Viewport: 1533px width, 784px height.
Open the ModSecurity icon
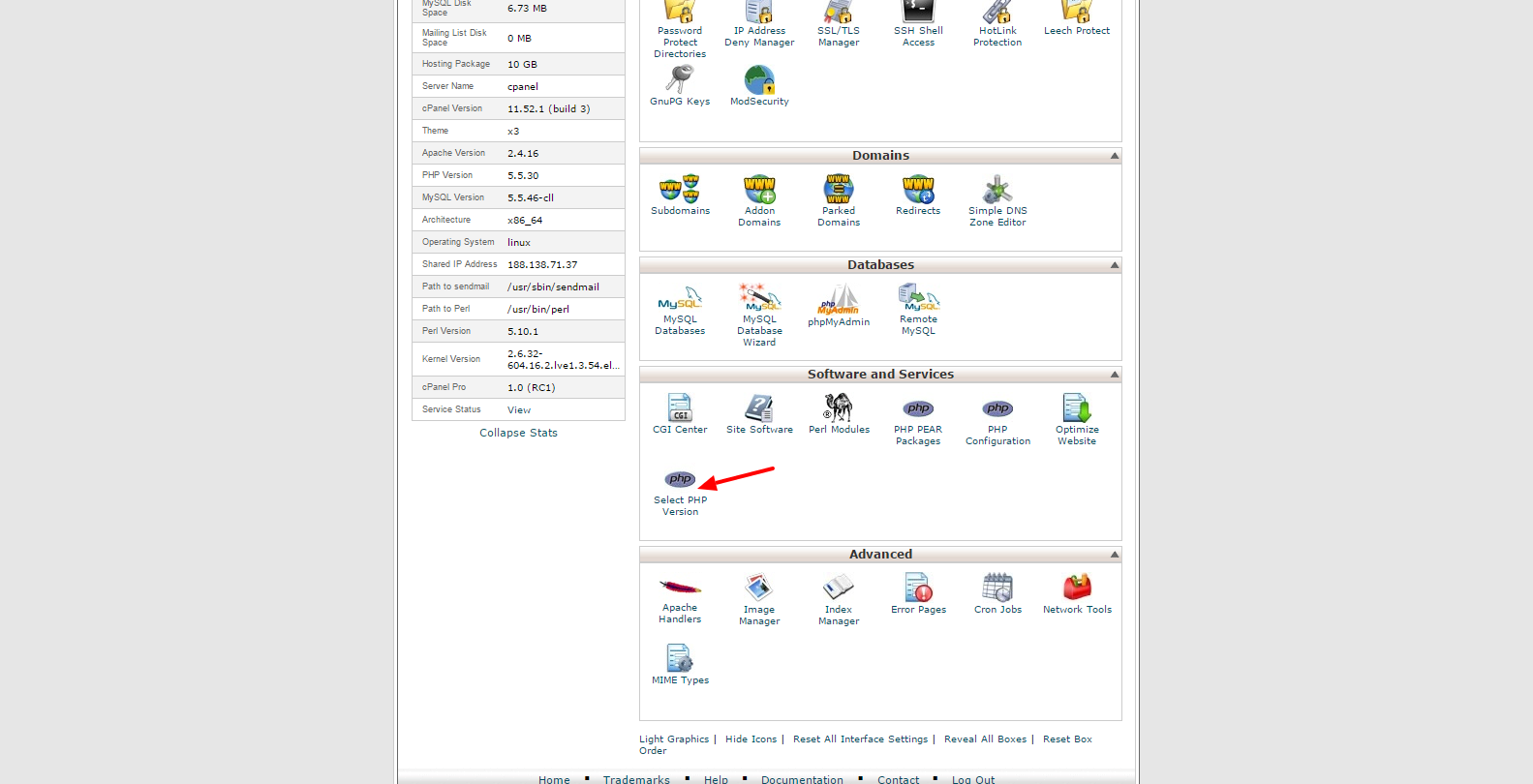click(759, 81)
